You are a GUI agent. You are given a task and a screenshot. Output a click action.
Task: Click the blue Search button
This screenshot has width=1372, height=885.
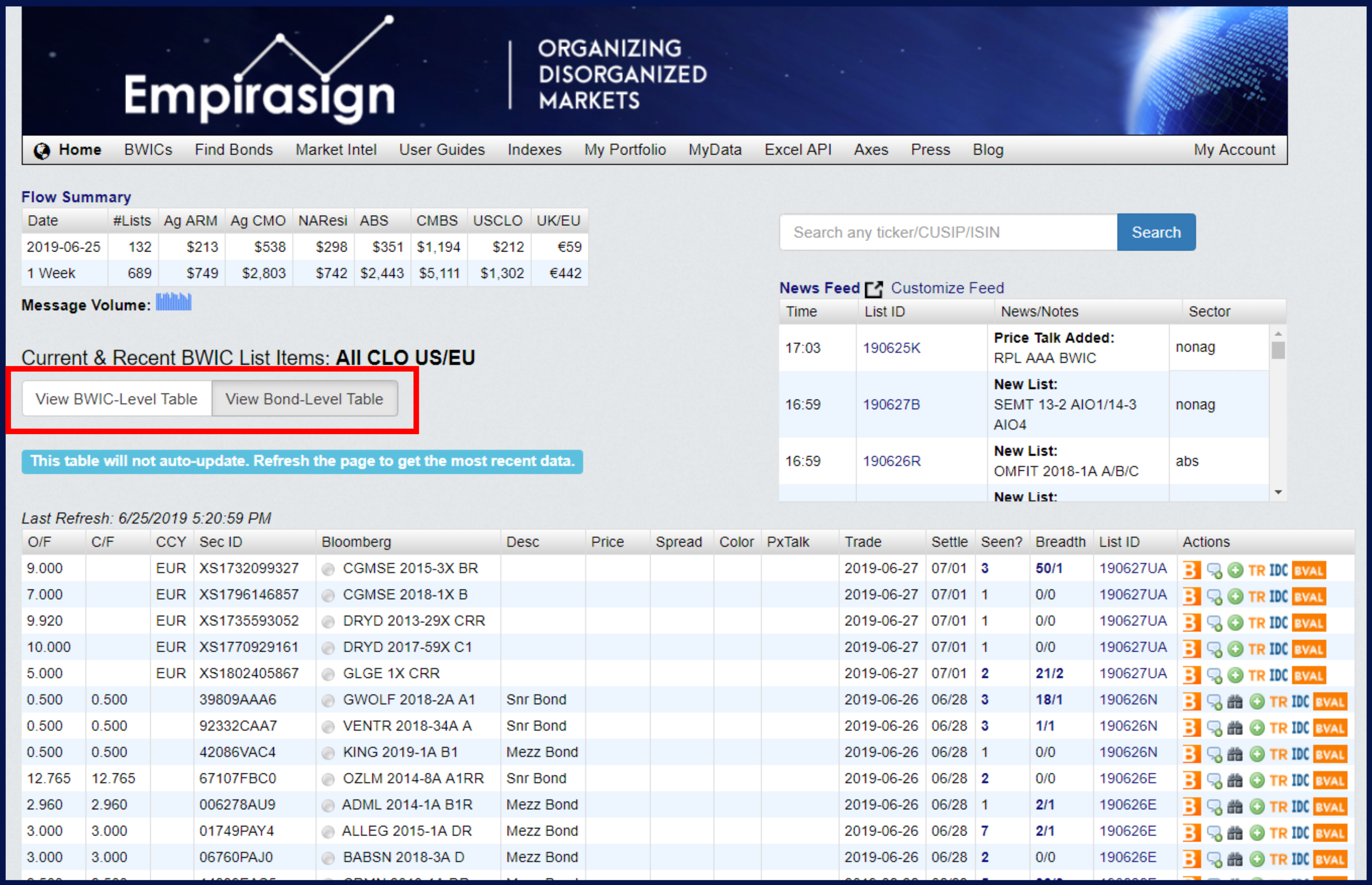click(x=1156, y=232)
